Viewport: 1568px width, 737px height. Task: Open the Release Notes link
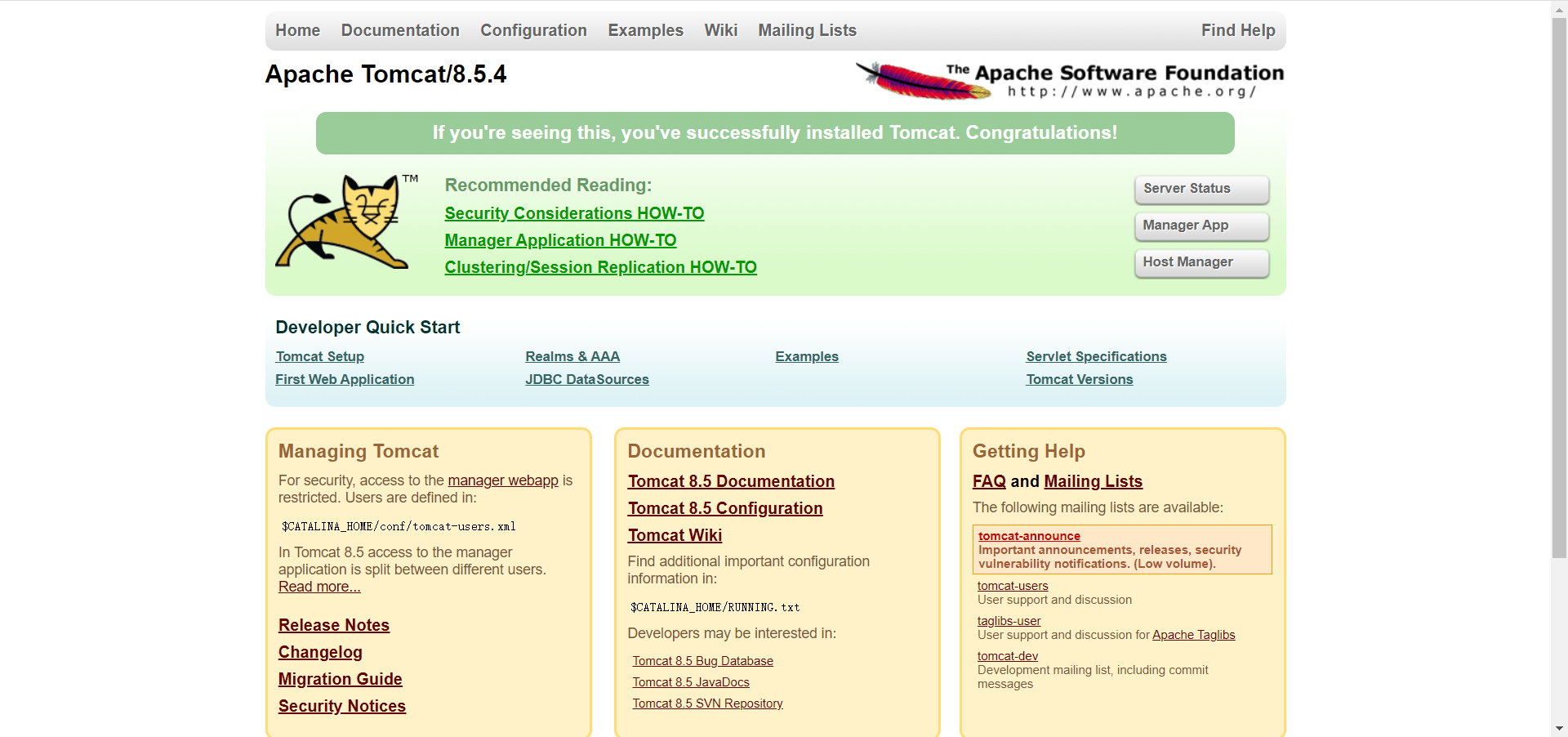334,625
